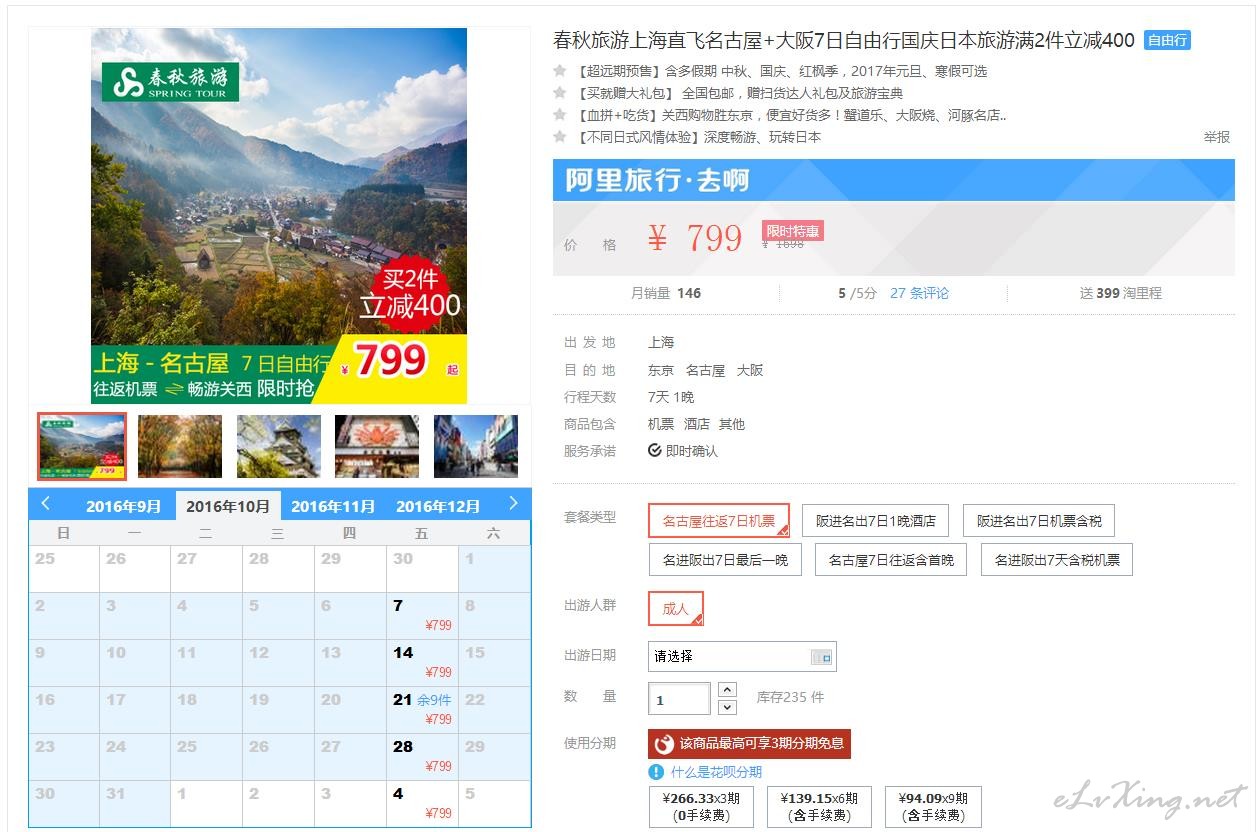Click the star beside 超远期预售
The width and height of the screenshot is (1258, 832).
[560, 71]
